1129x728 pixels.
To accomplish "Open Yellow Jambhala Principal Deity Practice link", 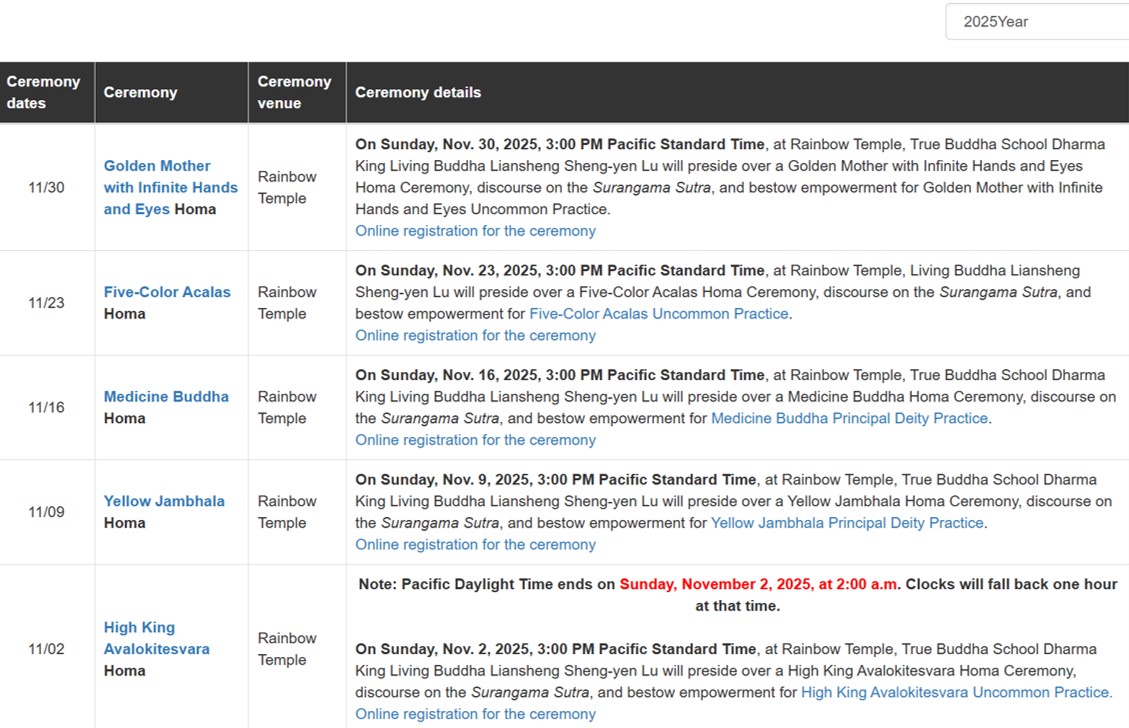I will click(847, 523).
